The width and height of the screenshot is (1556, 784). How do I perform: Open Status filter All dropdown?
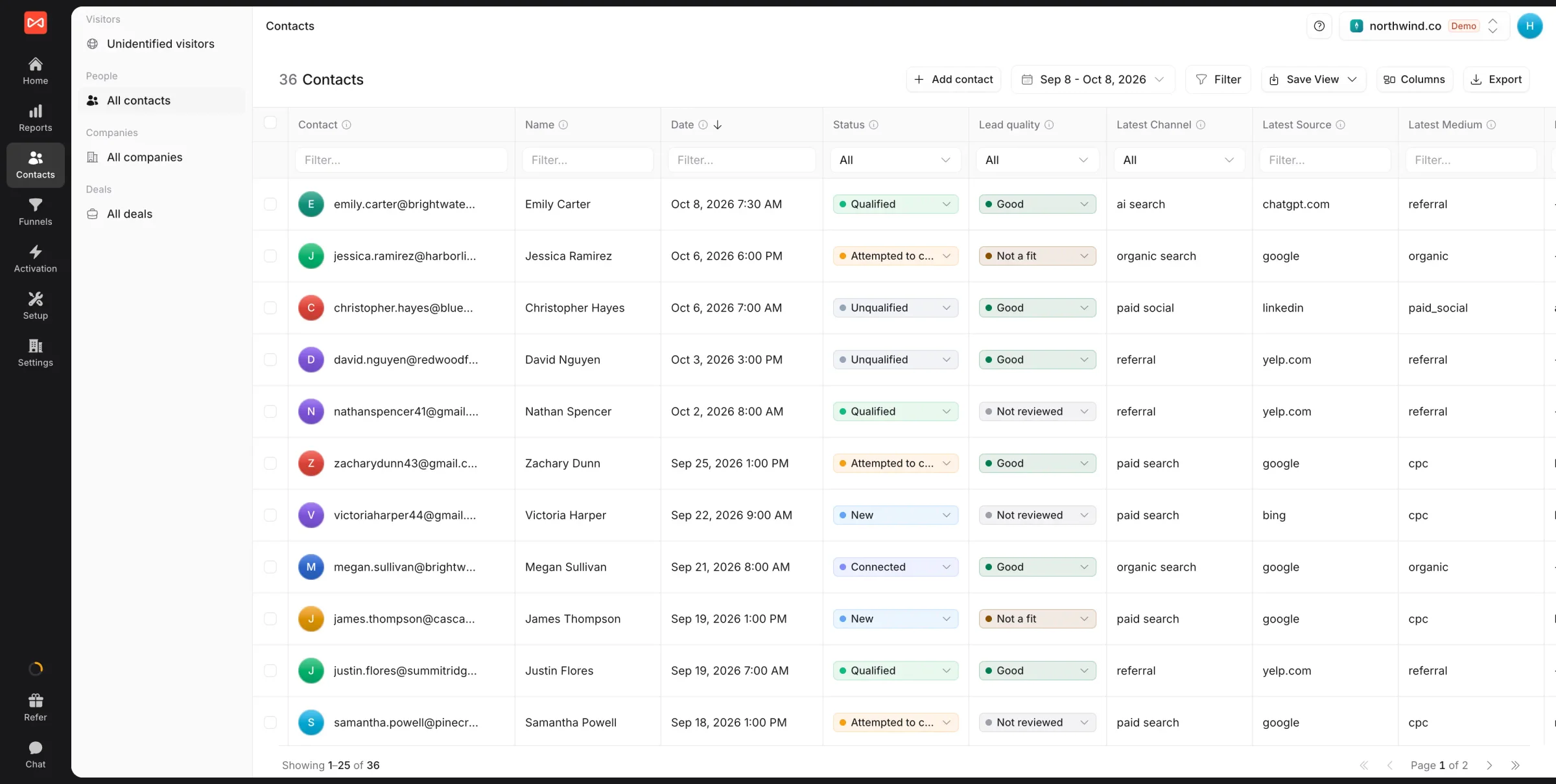(x=895, y=160)
